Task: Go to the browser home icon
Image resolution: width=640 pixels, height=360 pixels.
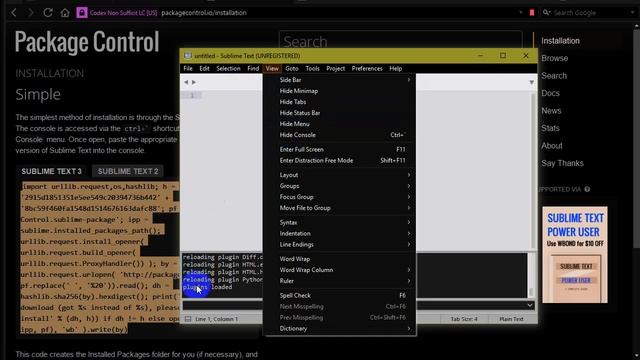Action: pyautogui.click(x=64, y=13)
